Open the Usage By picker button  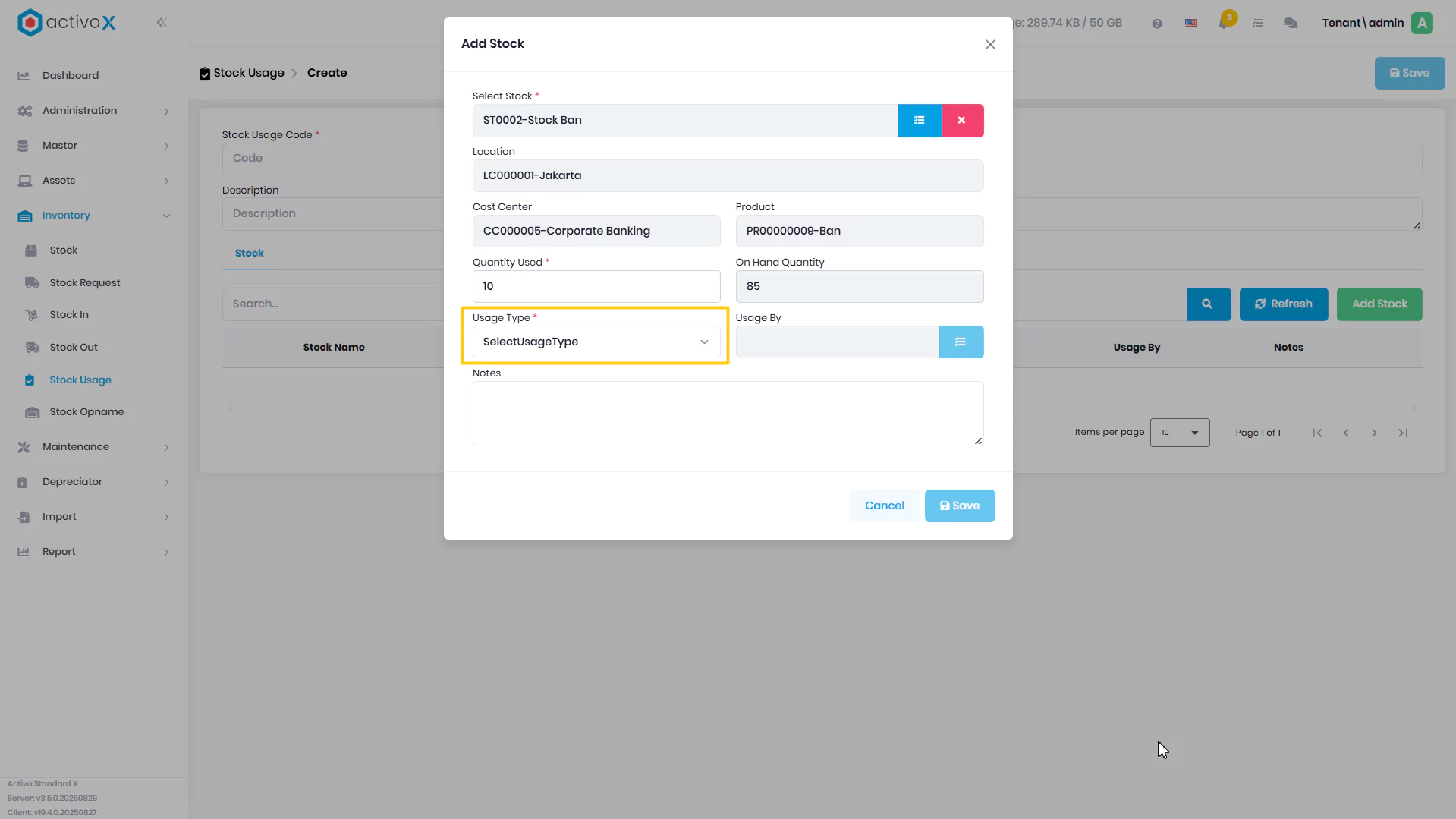point(961,342)
